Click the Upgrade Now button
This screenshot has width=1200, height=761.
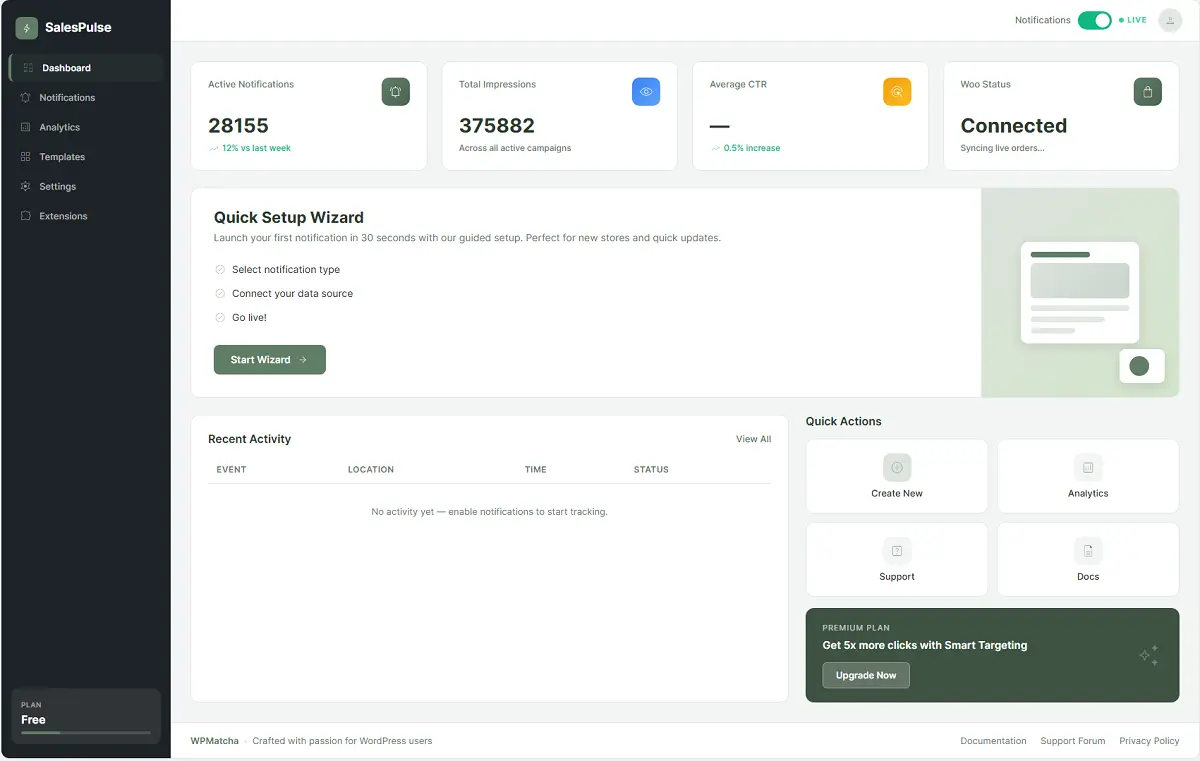click(866, 675)
